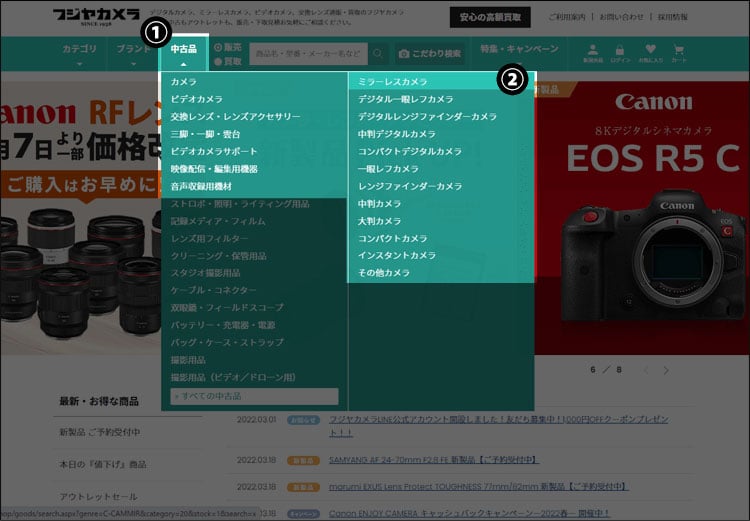Image resolution: width=750 pixels, height=521 pixels.
Task: Open SAMYANG AF 24-70mm news link
Action: pyautogui.click(x=434, y=460)
